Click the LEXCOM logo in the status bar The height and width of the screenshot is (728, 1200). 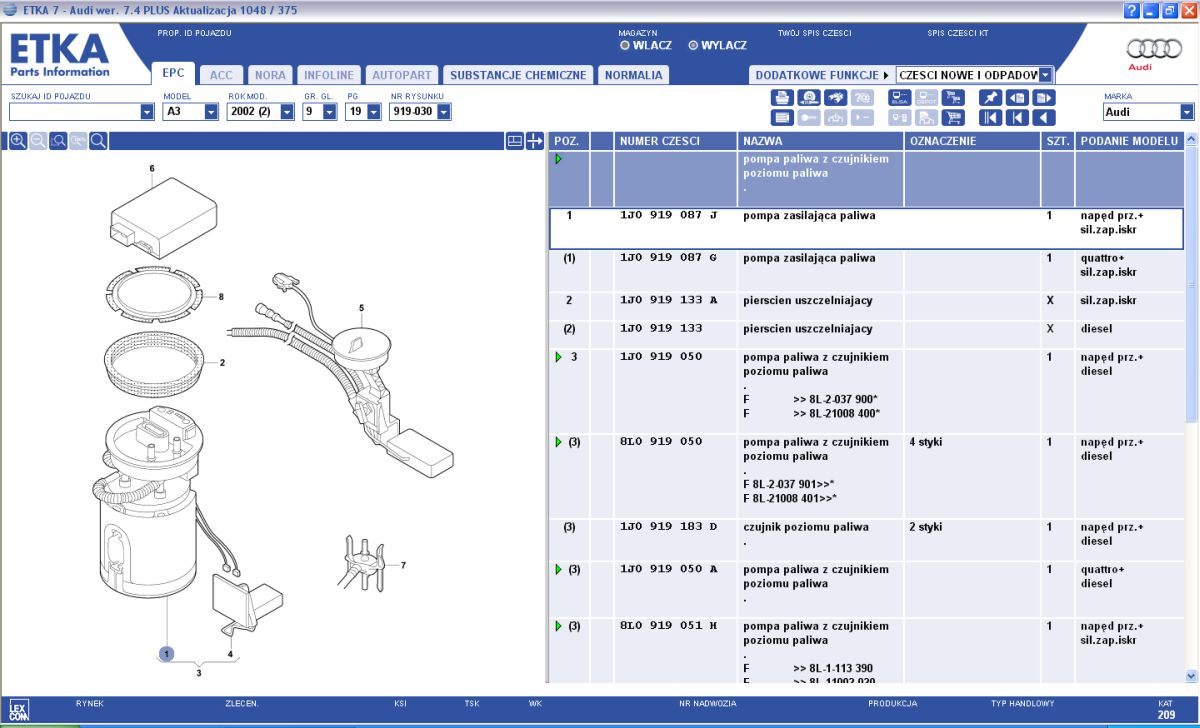click(x=19, y=711)
